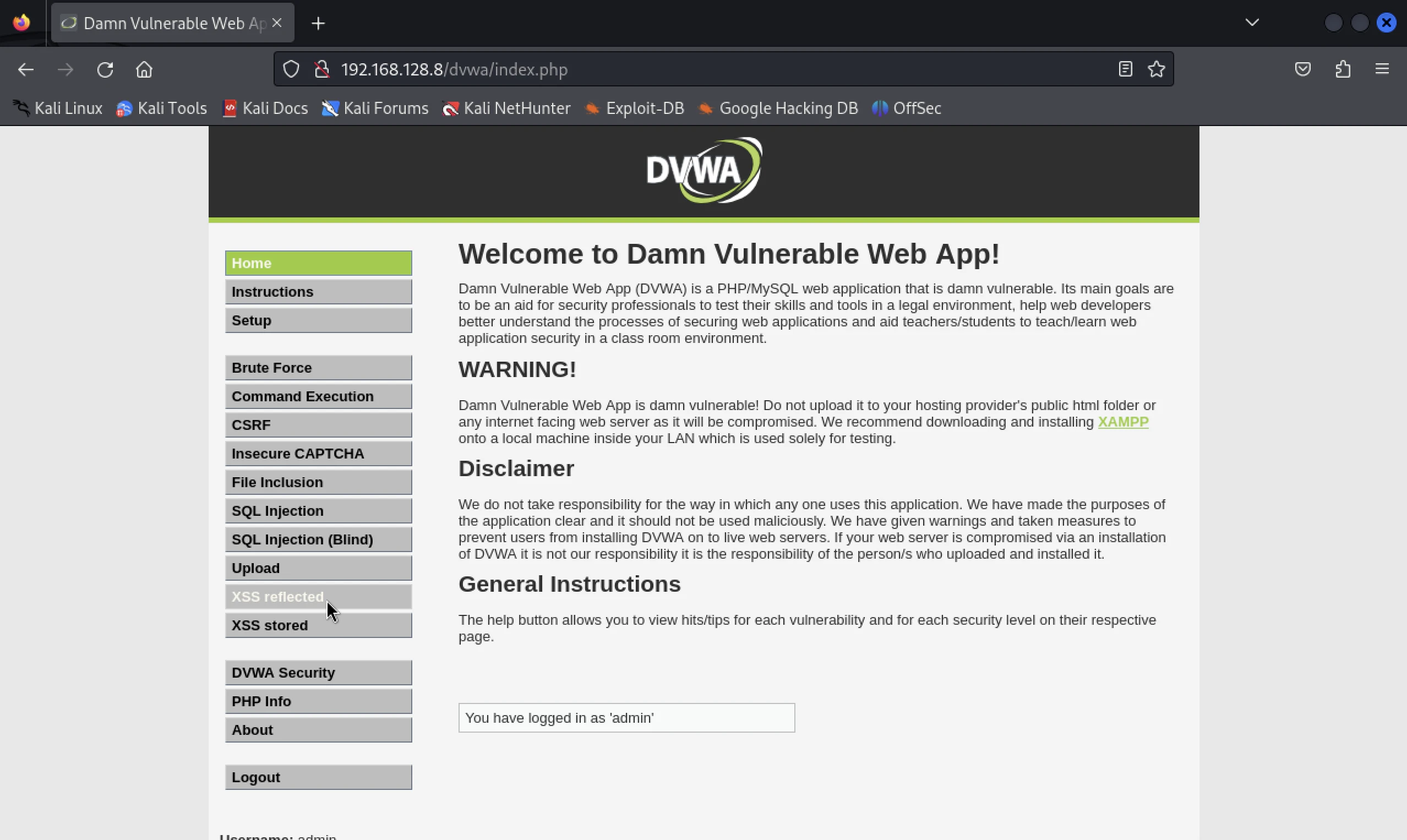The image size is (1407, 840).
Task: Open the About menu item
Action: [319, 729]
